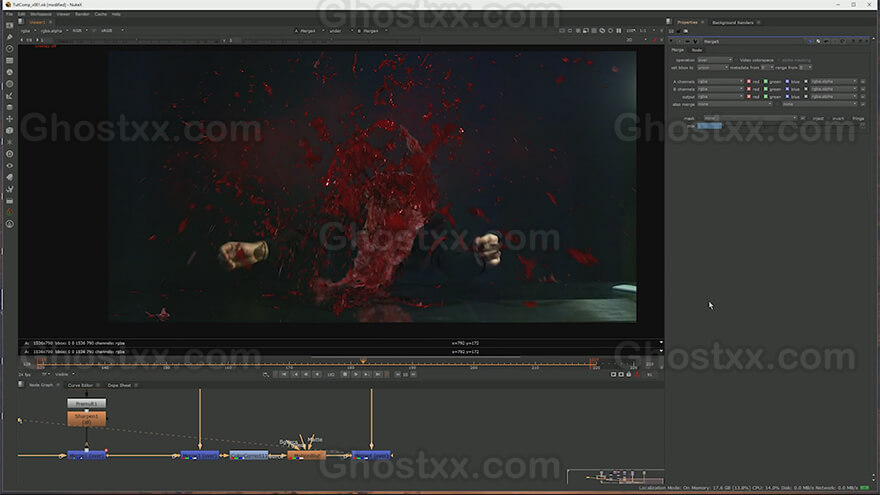This screenshot has width=880, height=495.
Task: Open the viewer channel set dropdown rgba
Action: pos(28,31)
